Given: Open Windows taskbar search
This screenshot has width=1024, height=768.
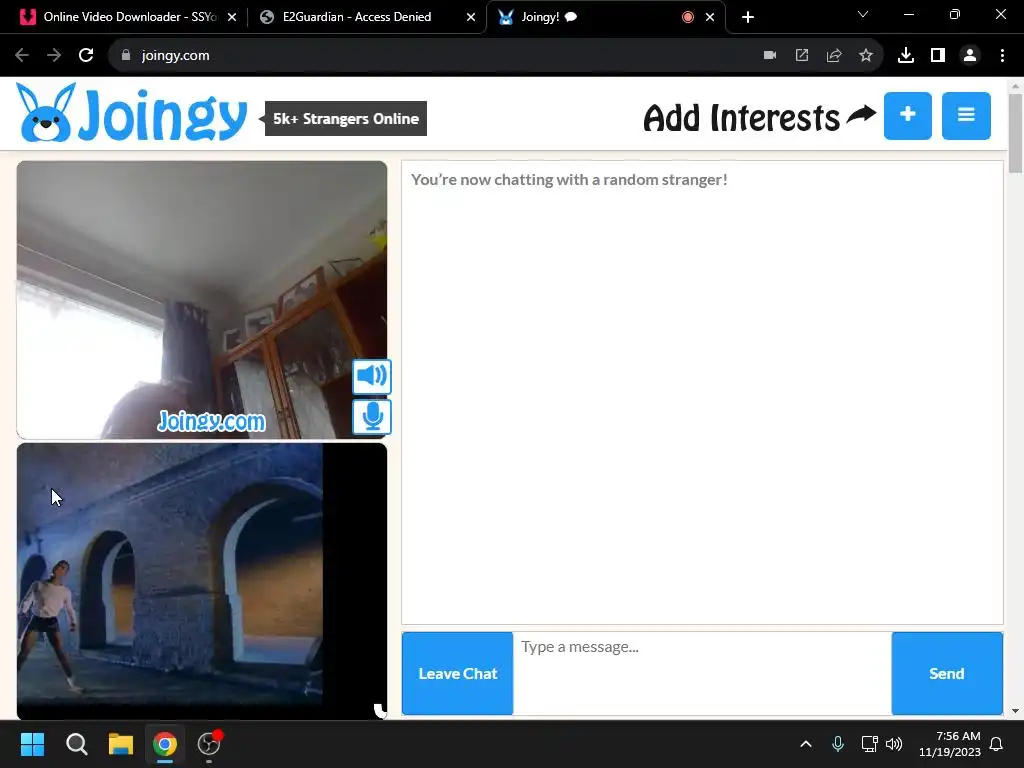Looking at the screenshot, I should (76, 744).
